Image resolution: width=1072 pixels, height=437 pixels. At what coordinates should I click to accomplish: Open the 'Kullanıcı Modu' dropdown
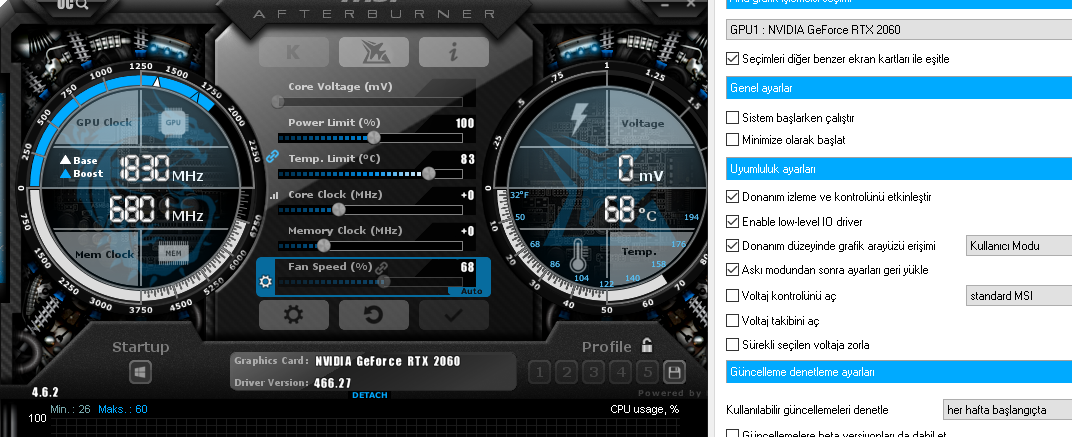tap(1019, 246)
